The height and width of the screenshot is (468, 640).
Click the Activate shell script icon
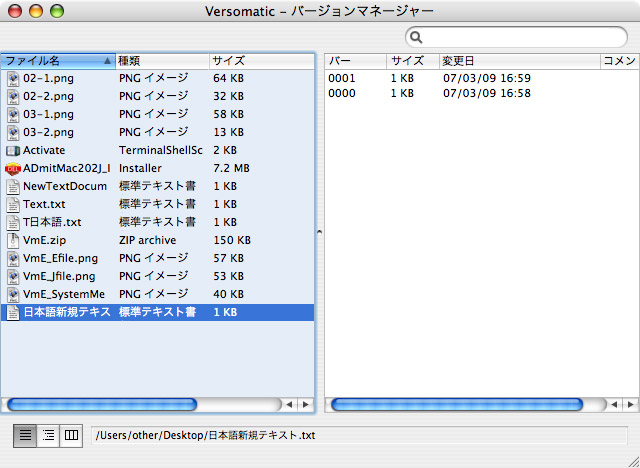click(x=13, y=151)
